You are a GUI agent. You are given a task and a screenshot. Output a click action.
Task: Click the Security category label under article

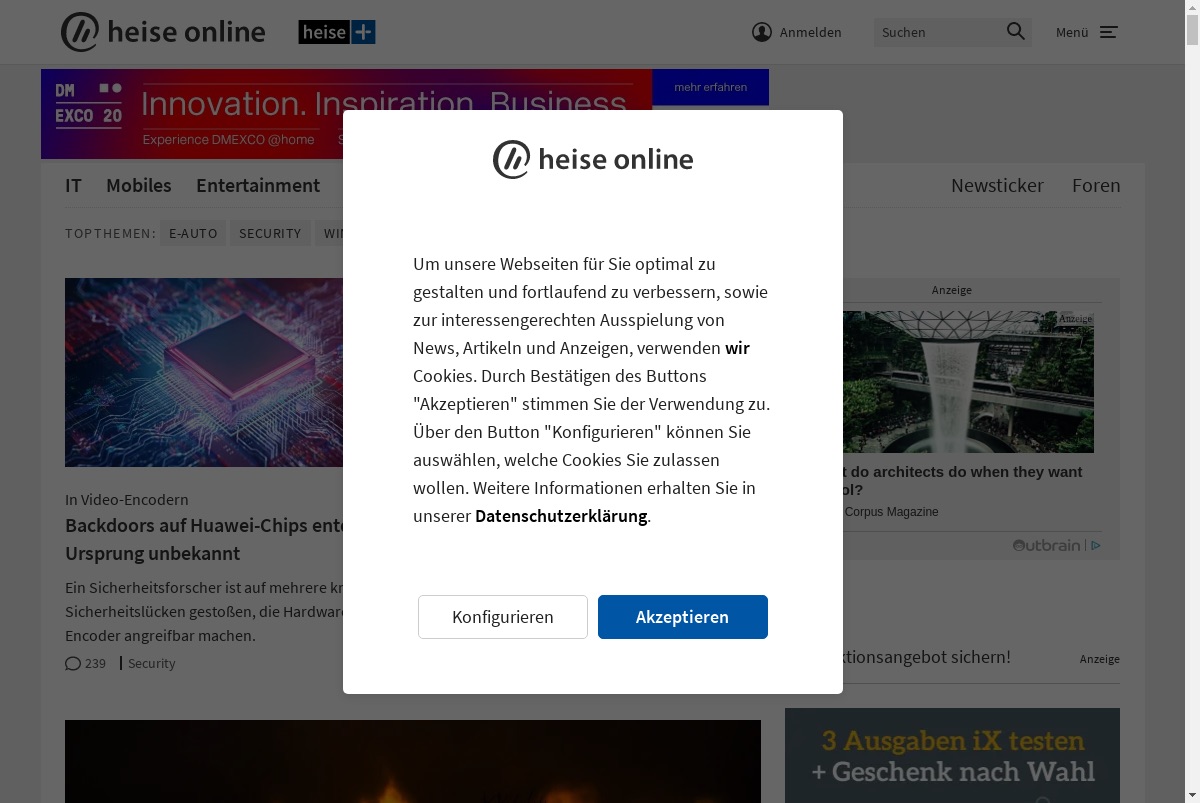[151, 663]
